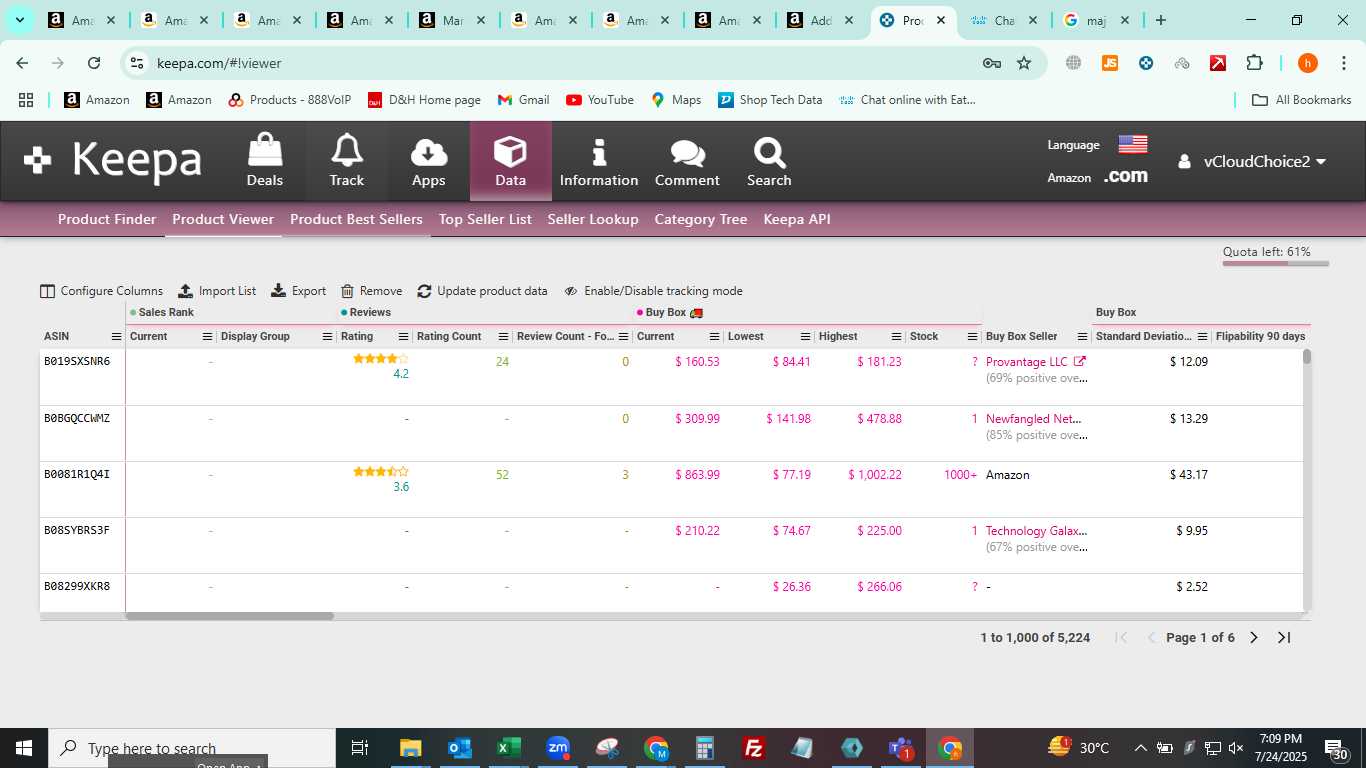Click the Amazon .com domain selector

(x=1125, y=176)
